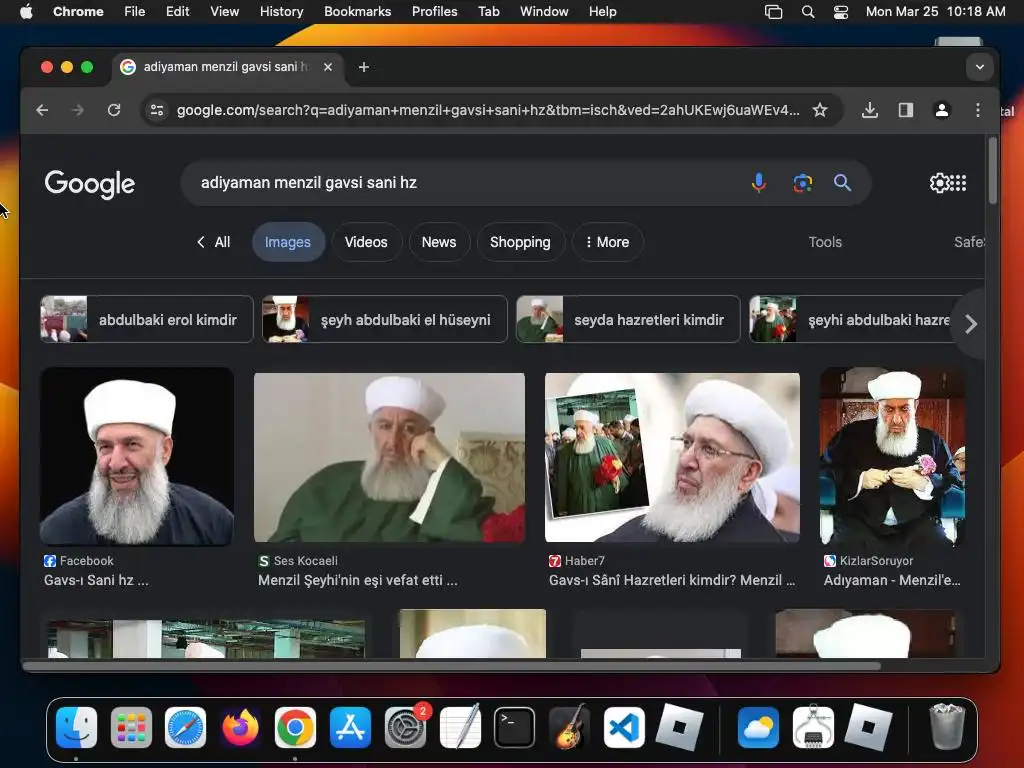Screen dimensions: 1024x768
Task: Expand the More search filters
Action: (x=607, y=242)
